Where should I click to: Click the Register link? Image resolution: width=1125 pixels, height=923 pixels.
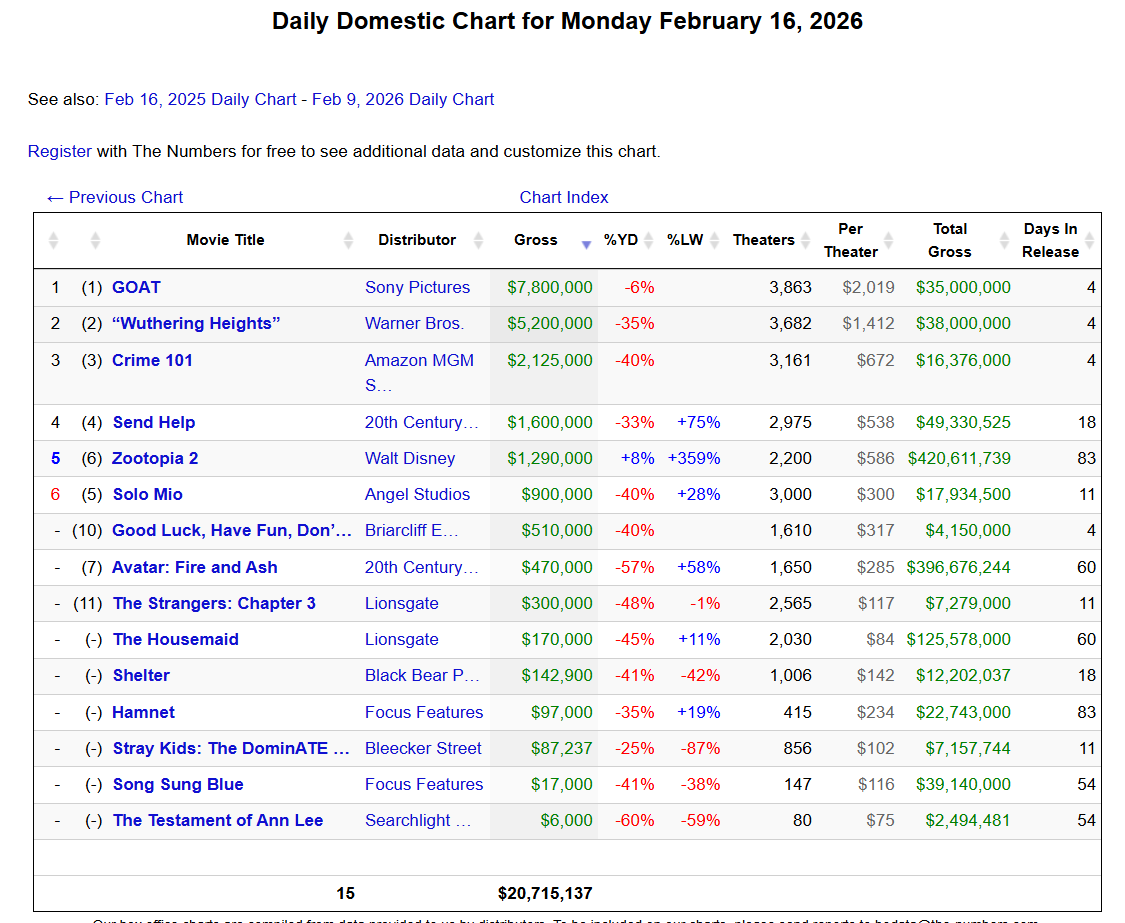pyautogui.click(x=60, y=151)
